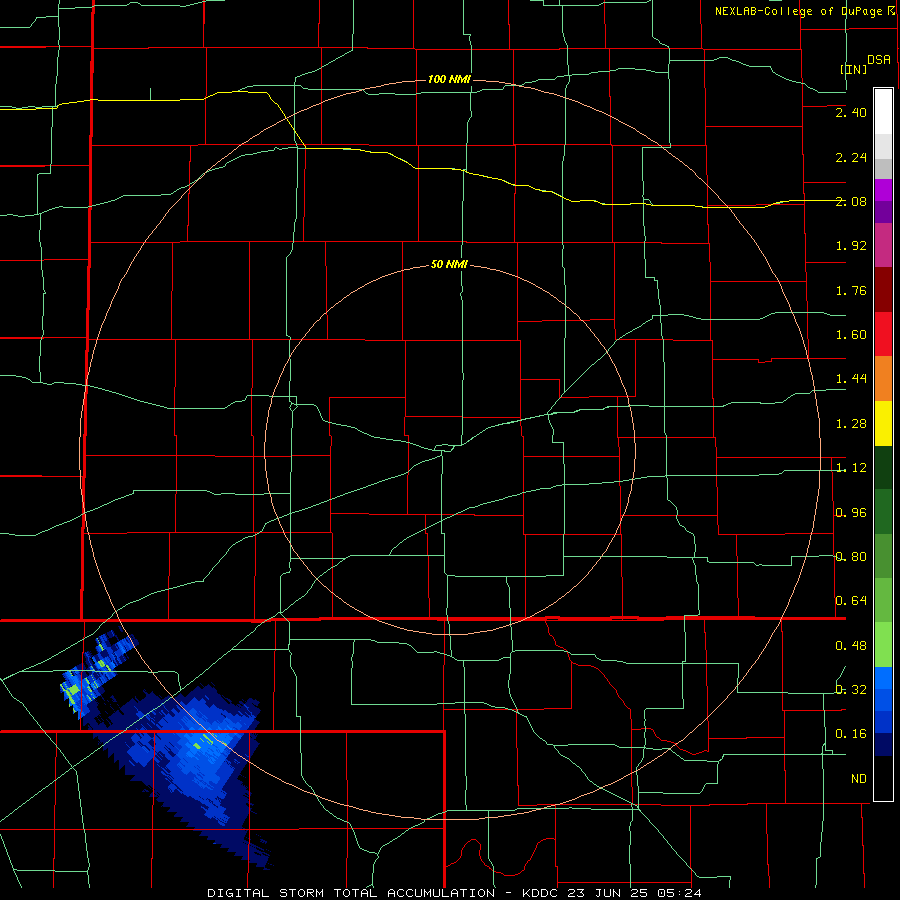Click the 0.32 legend value
The image size is (900, 900).
click(x=851, y=689)
